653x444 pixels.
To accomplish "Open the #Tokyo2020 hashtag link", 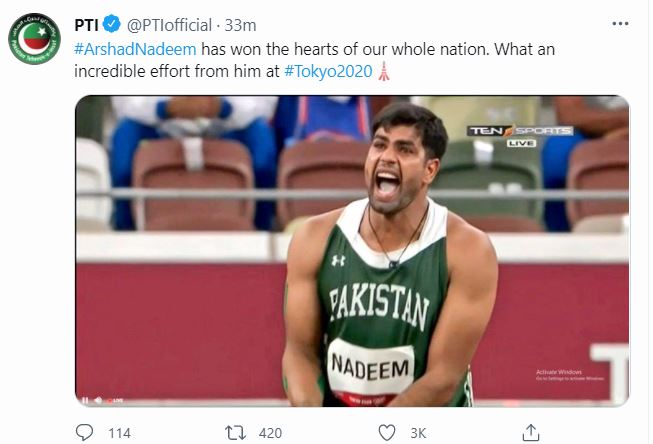I will pyautogui.click(x=329, y=73).
